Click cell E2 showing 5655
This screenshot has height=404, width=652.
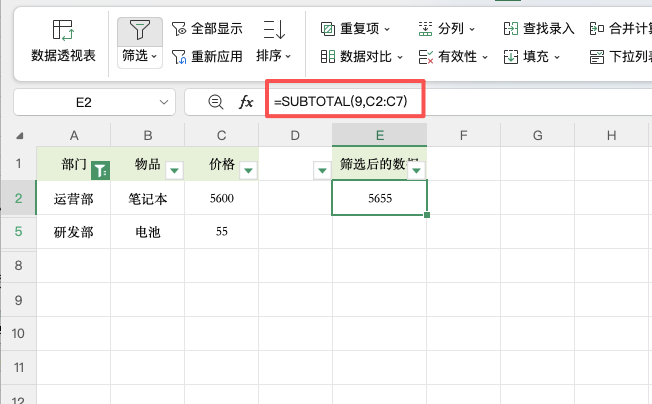(x=380, y=198)
